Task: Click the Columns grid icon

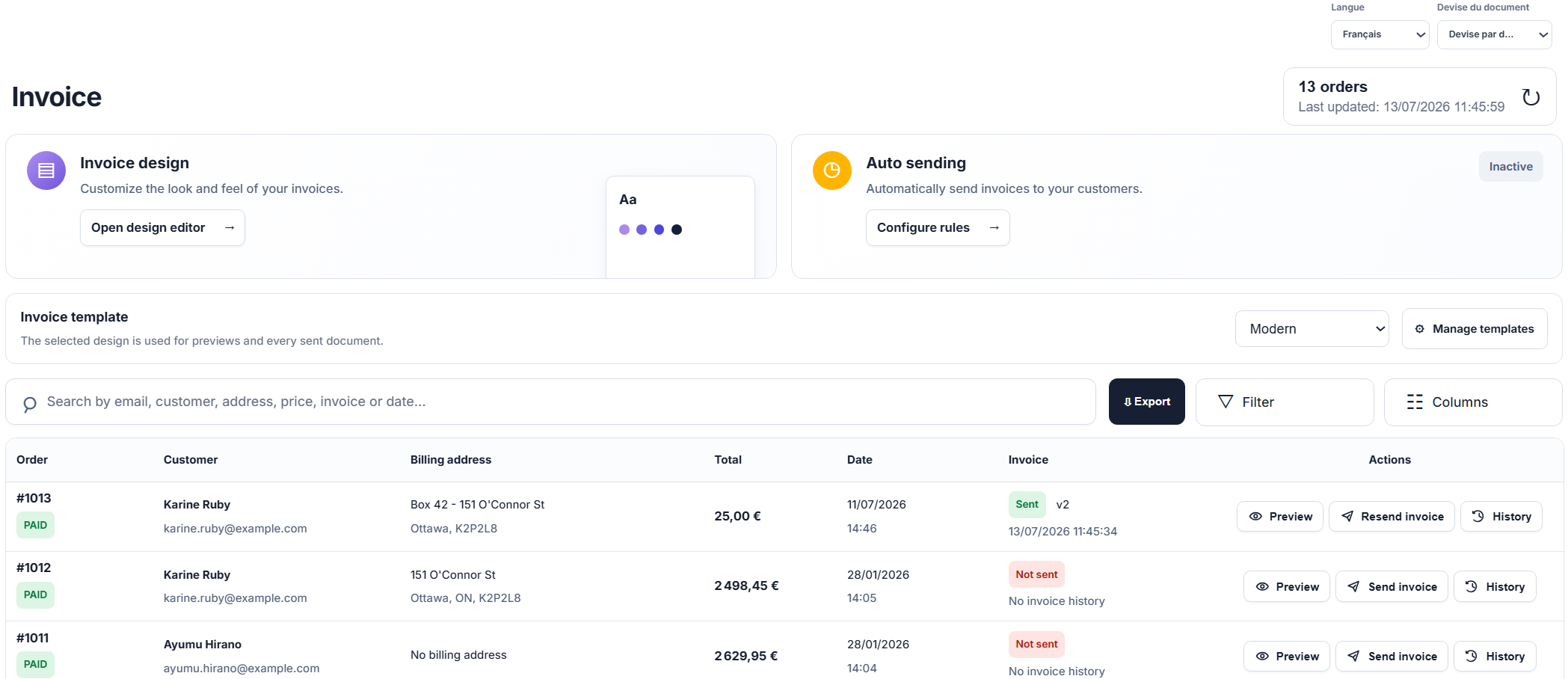Action: point(1415,402)
